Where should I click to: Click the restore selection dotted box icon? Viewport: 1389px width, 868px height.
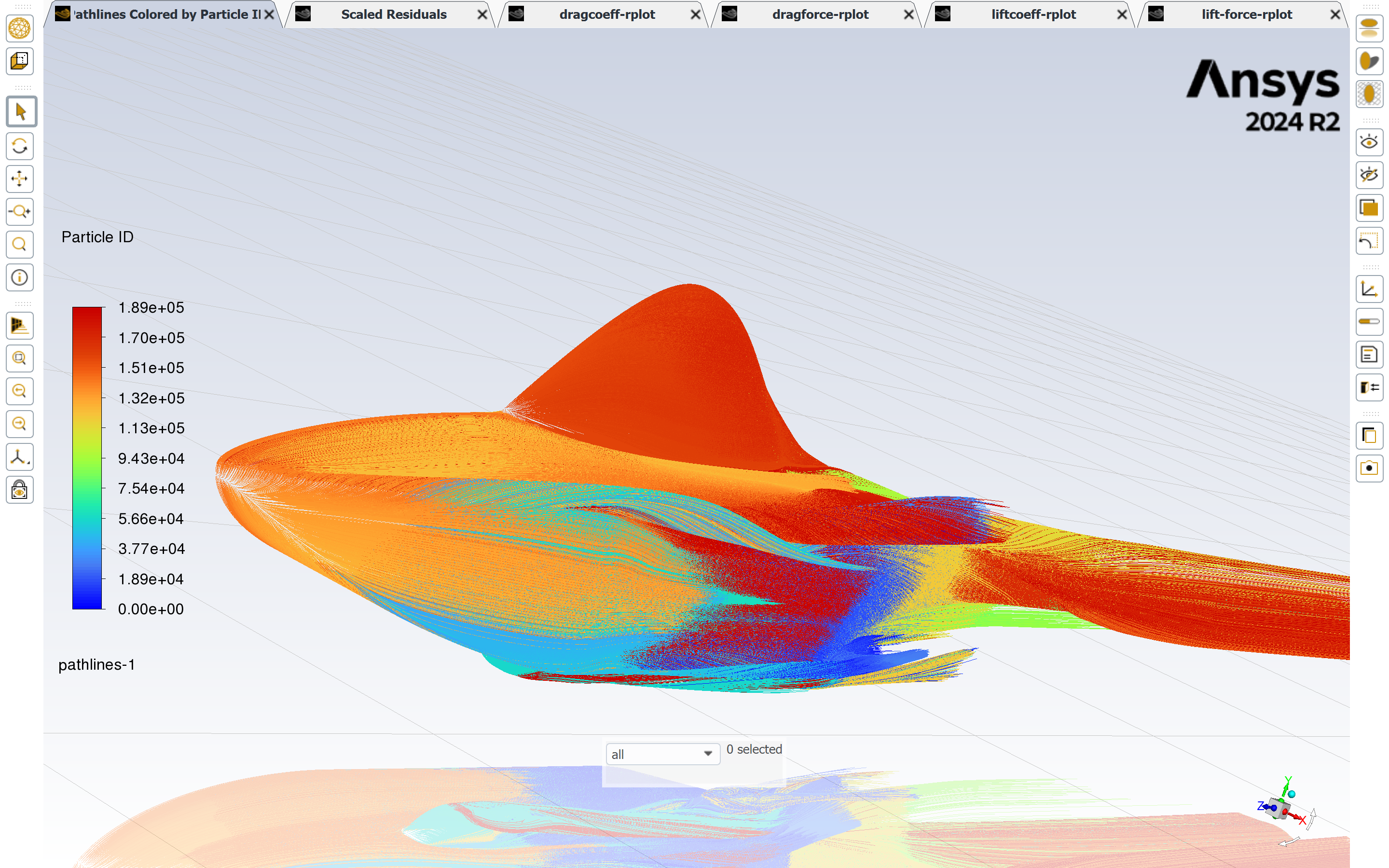tap(1369, 241)
